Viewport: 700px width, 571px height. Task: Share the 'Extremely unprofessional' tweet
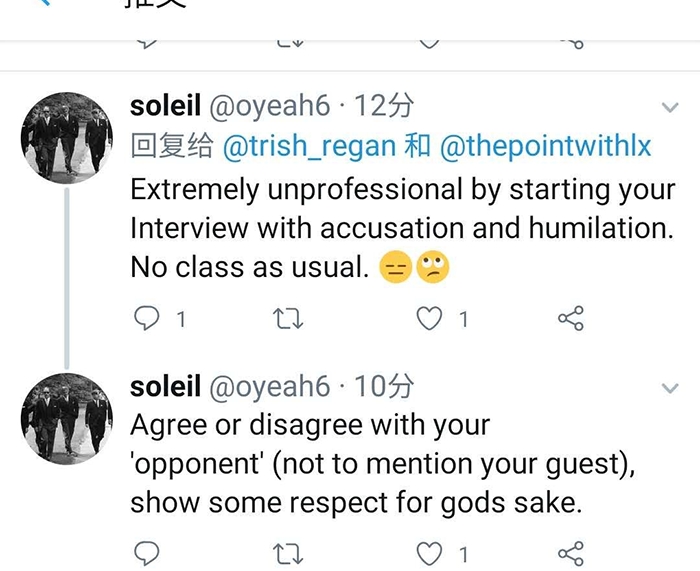point(570,319)
